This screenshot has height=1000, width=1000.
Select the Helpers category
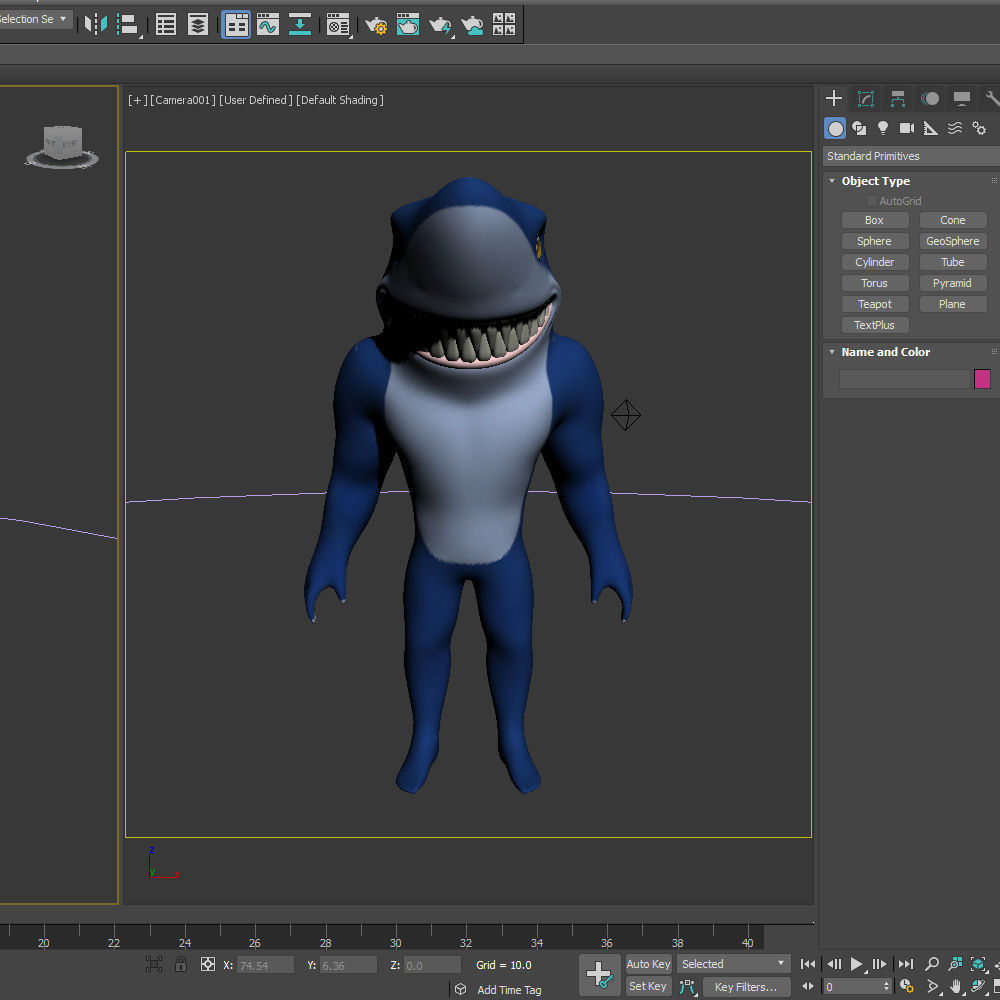pyautogui.click(x=930, y=128)
